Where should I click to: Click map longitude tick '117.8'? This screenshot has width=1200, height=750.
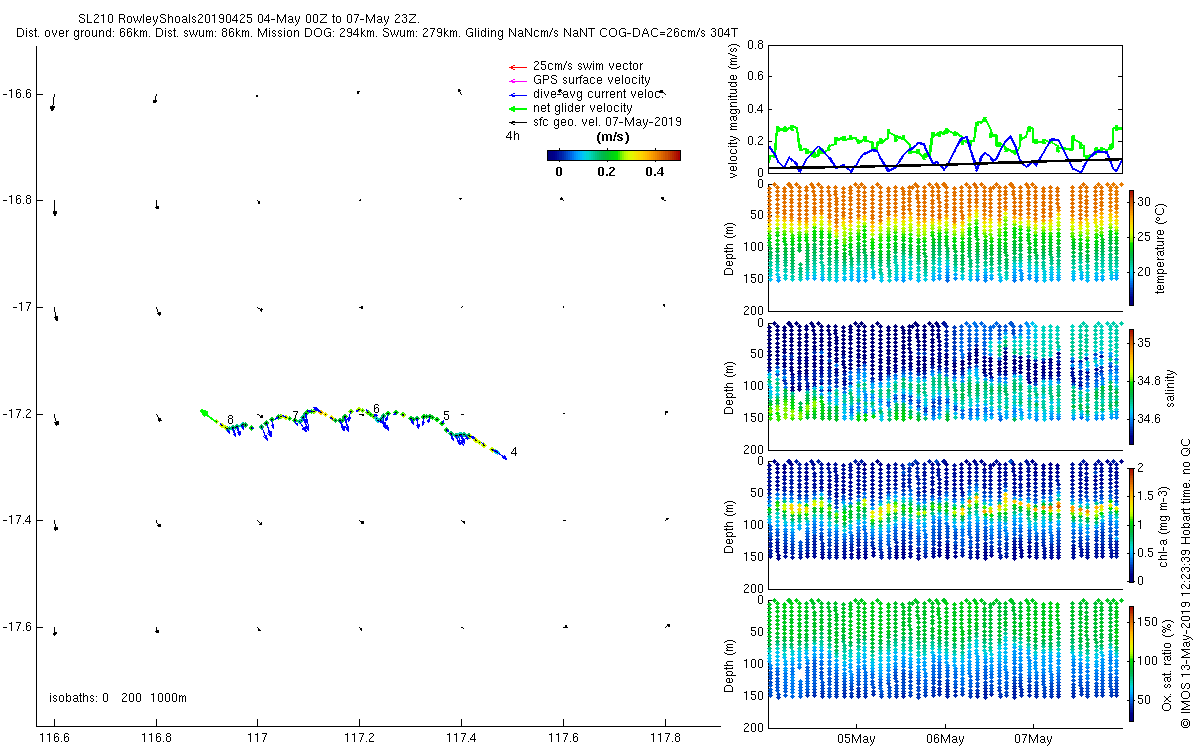(x=665, y=738)
